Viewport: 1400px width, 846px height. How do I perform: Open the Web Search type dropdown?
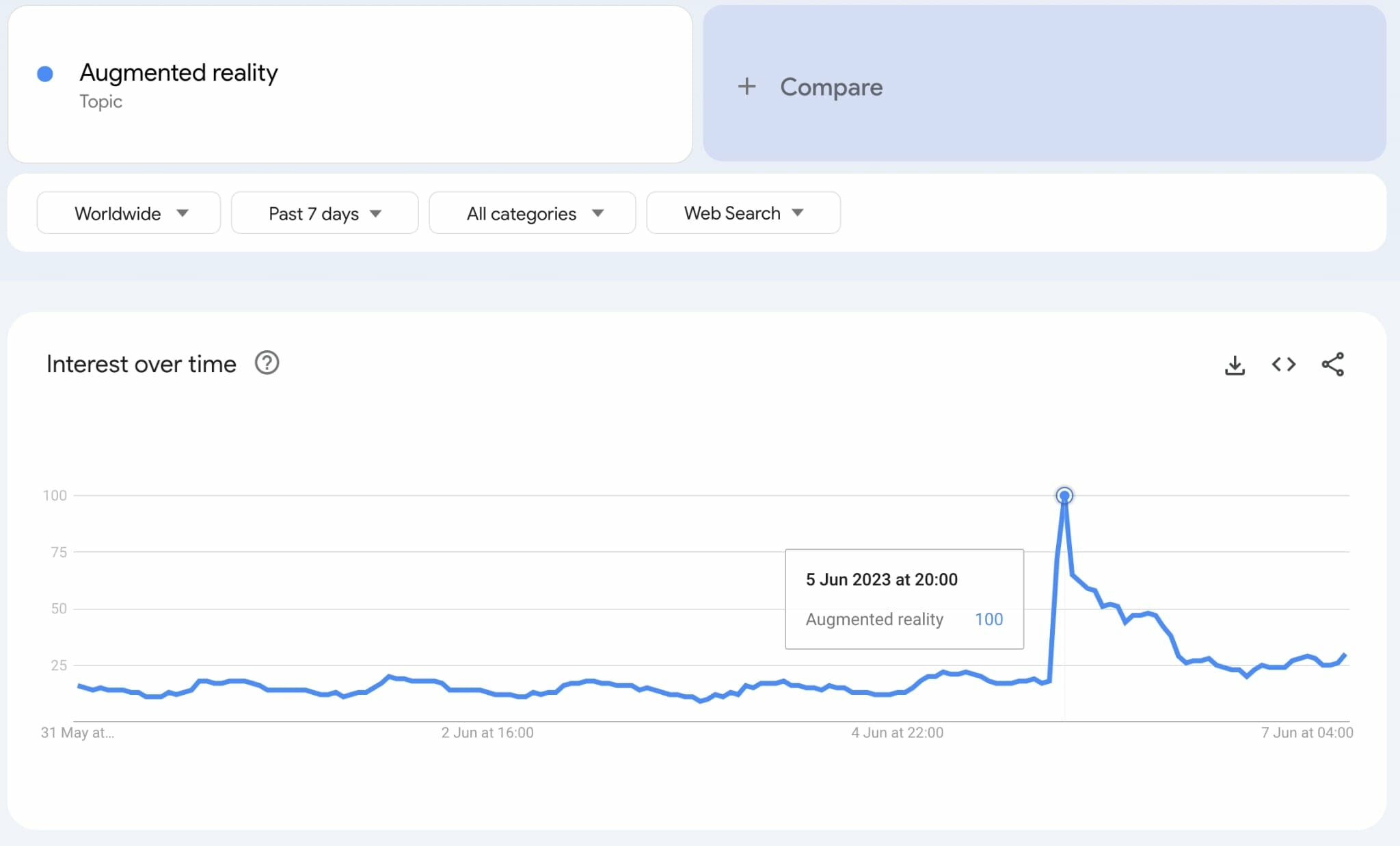click(x=742, y=213)
